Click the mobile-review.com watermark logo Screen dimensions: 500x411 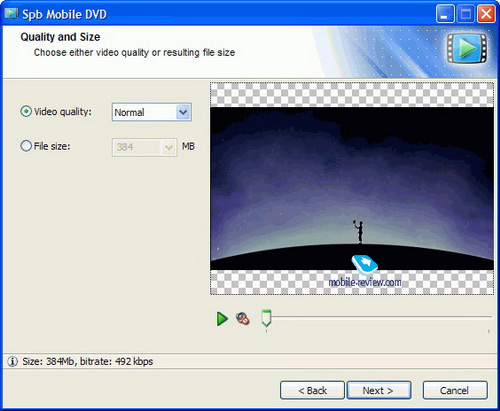point(365,271)
